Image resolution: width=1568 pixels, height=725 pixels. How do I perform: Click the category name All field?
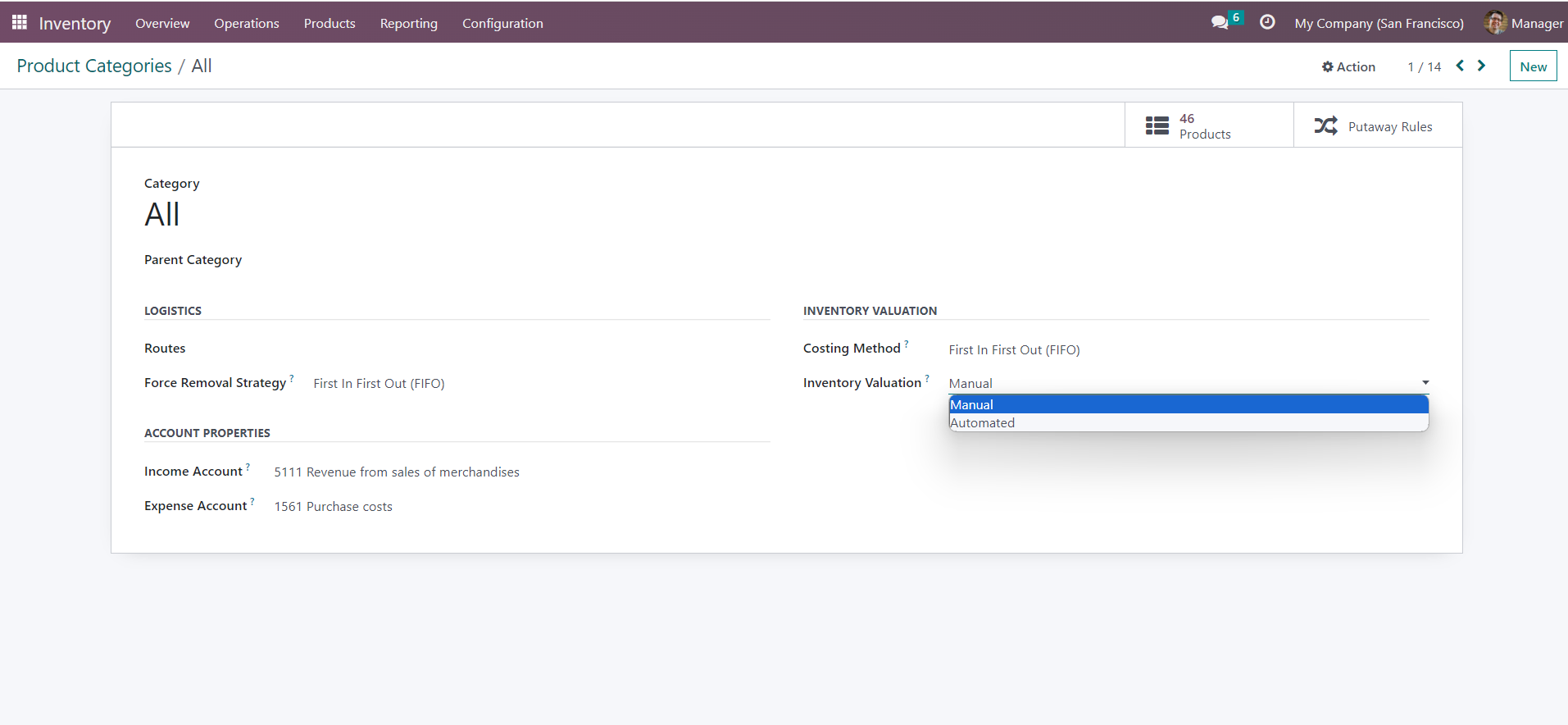[162, 215]
